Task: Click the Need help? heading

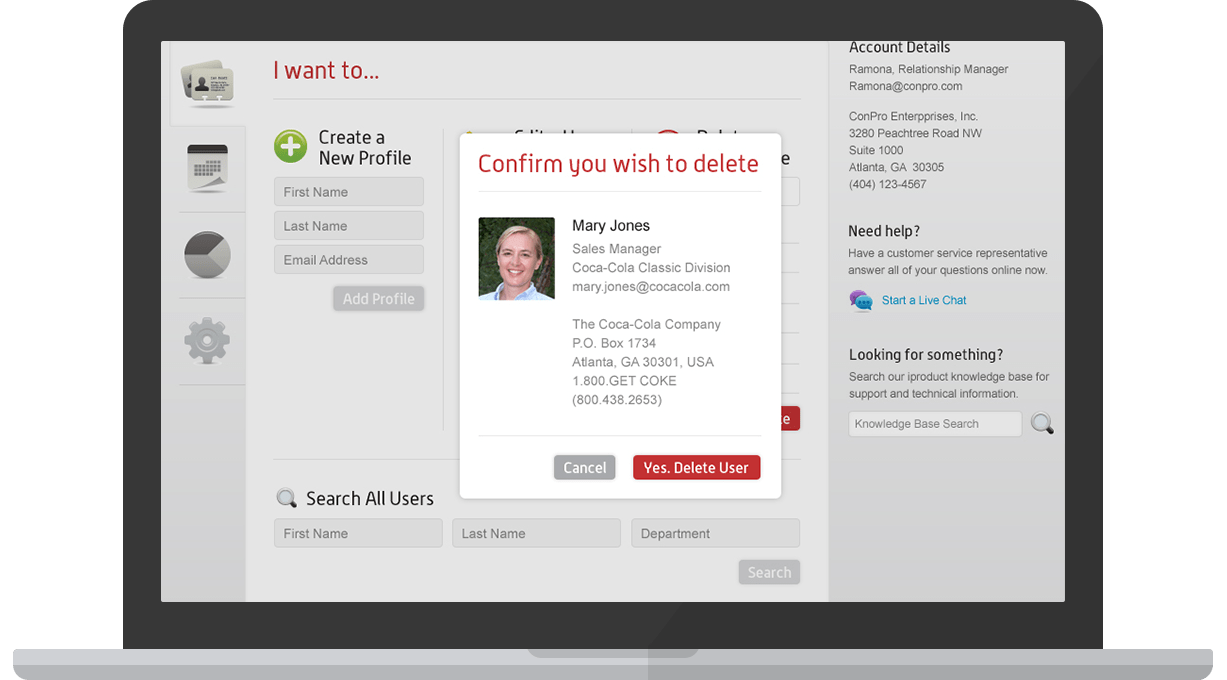Action: (x=884, y=231)
